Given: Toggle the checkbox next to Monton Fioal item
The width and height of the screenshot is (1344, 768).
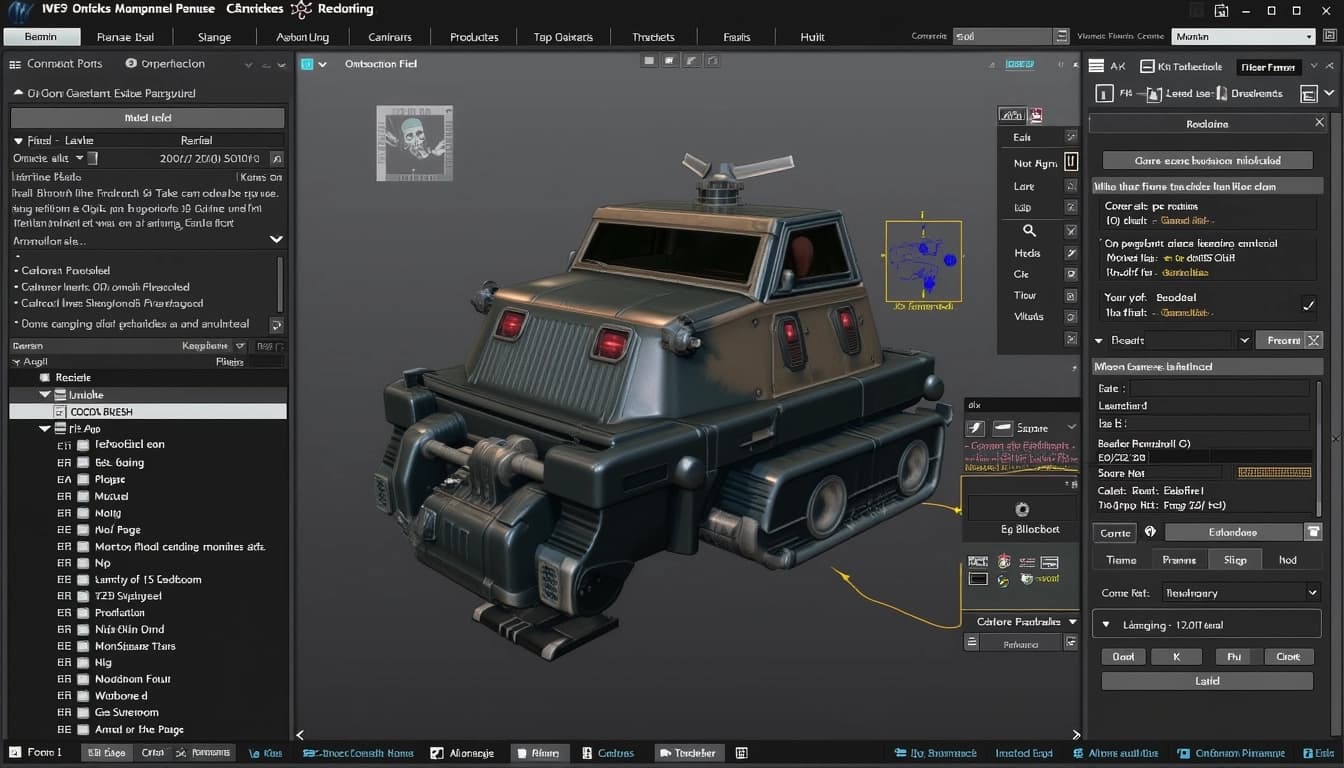Looking at the screenshot, I should (x=83, y=547).
